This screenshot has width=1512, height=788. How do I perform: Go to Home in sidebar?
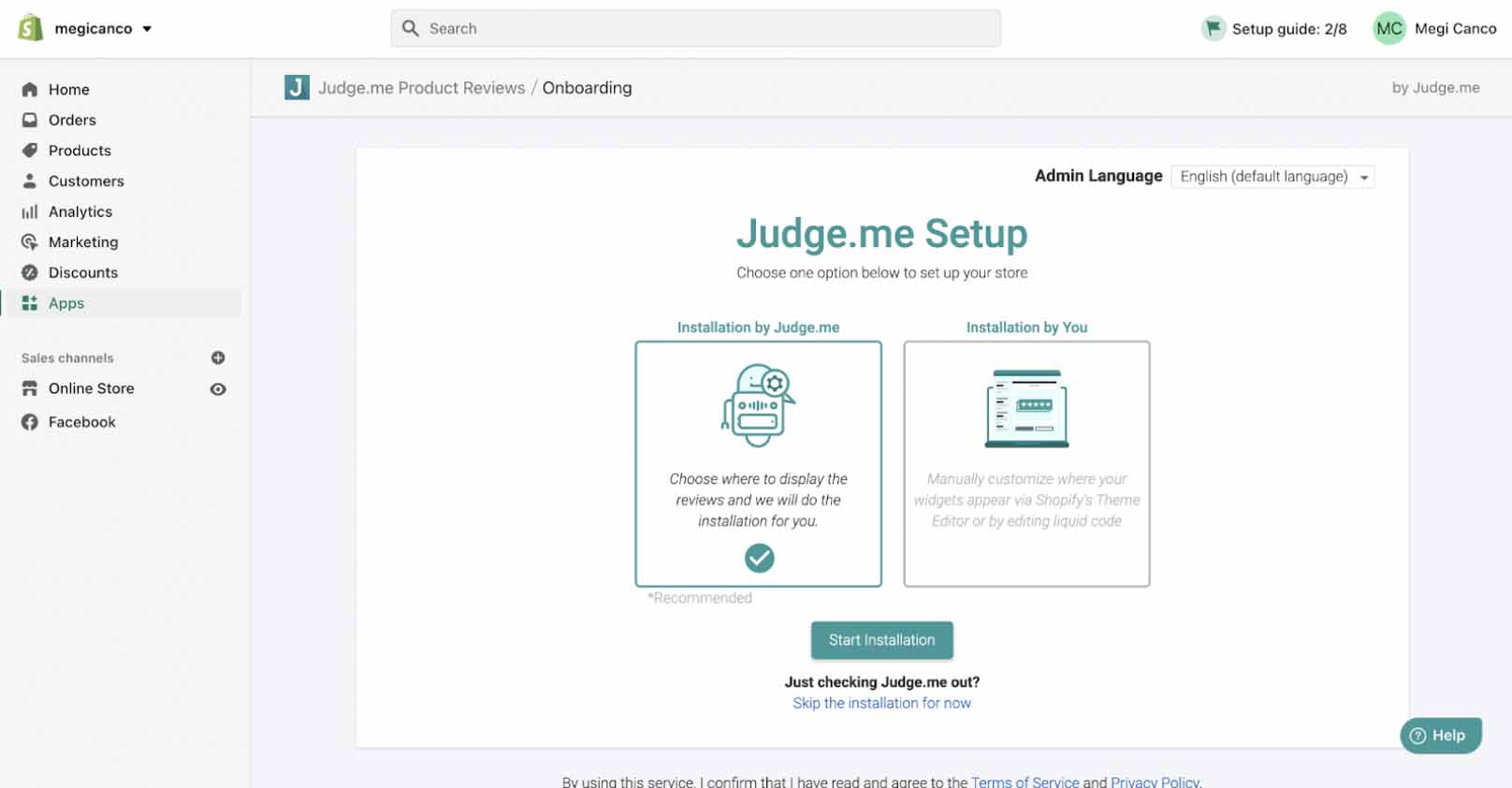(69, 90)
